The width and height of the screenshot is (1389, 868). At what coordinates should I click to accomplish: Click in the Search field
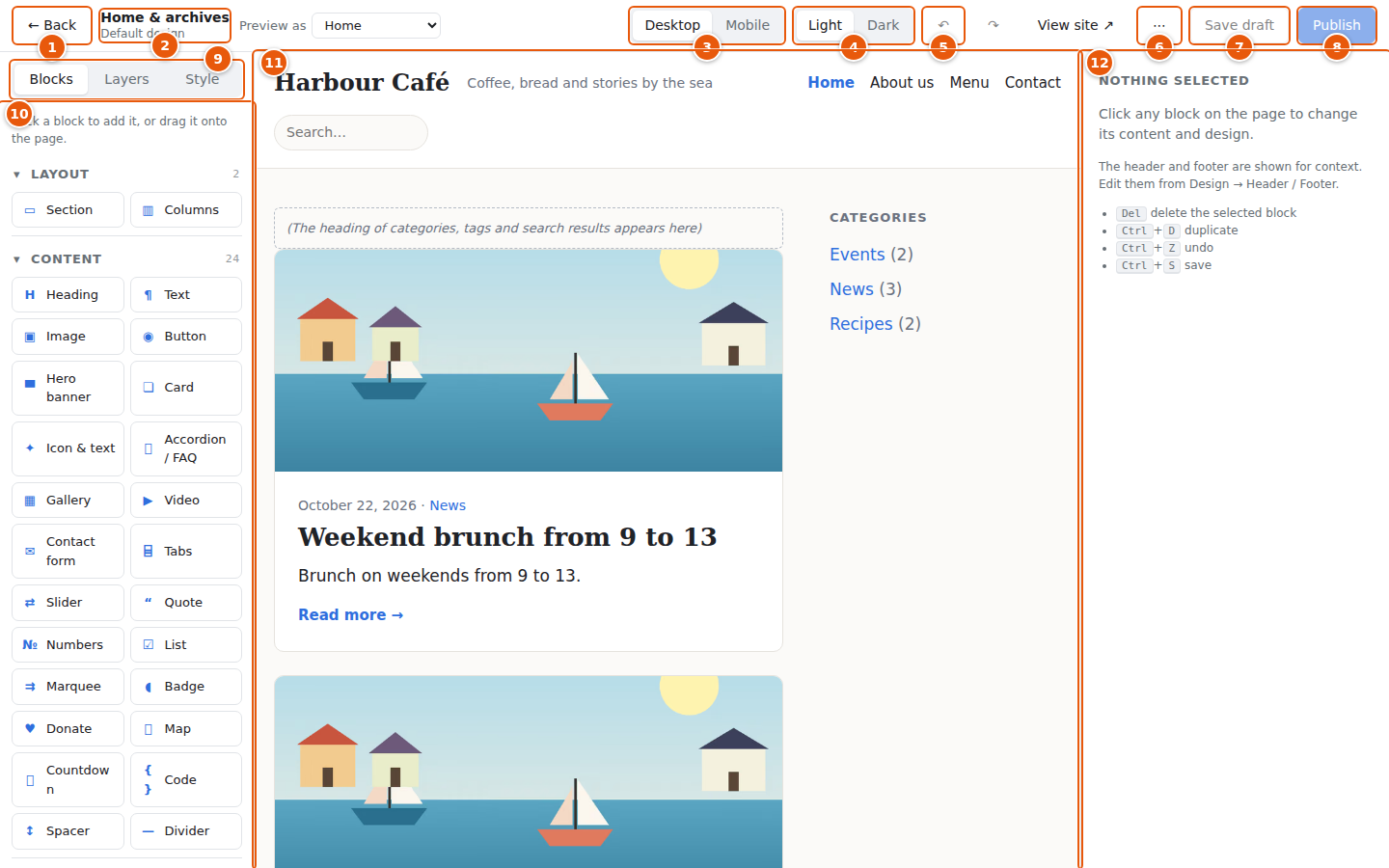(x=351, y=132)
